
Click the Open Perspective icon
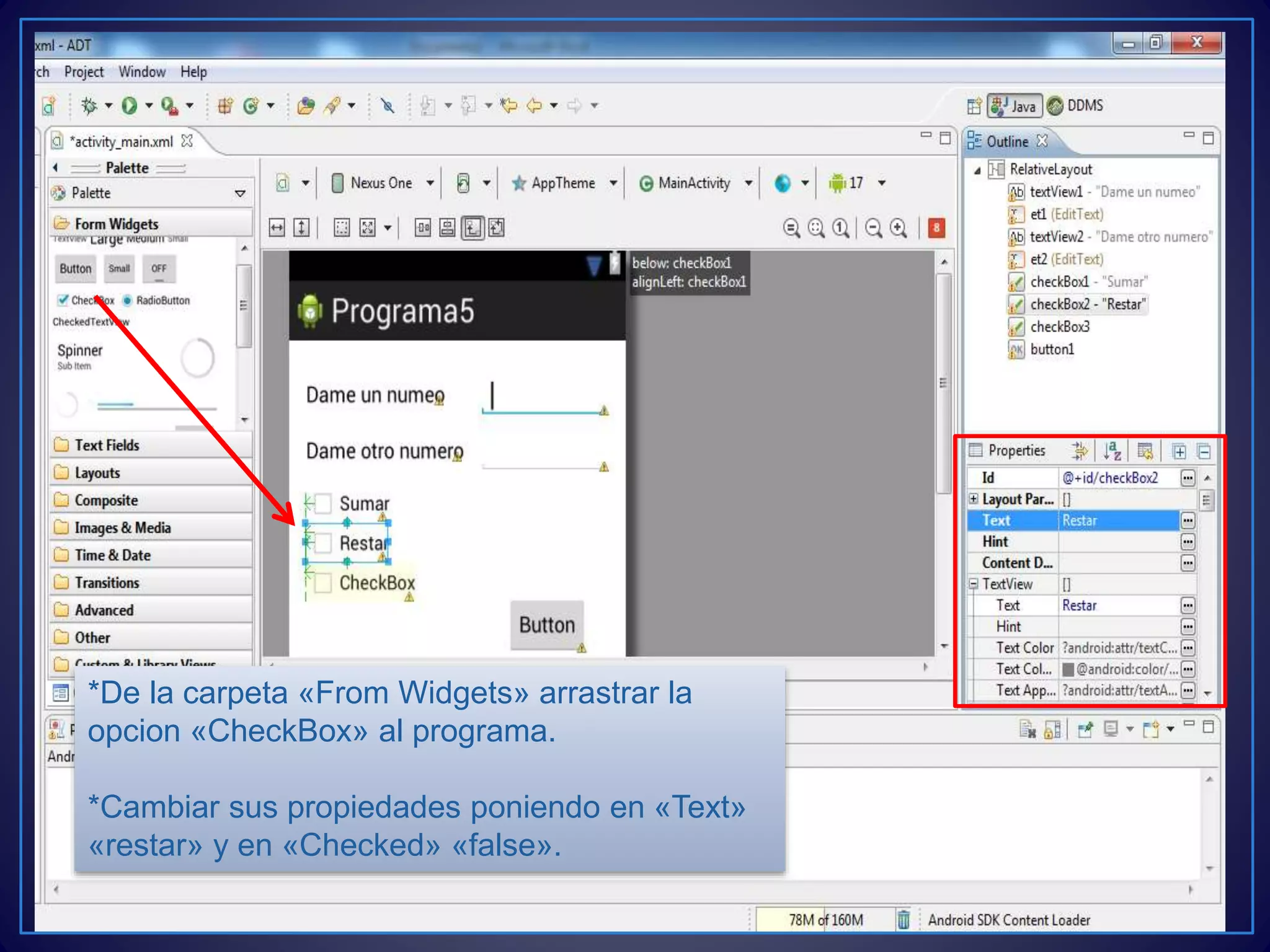(974, 106)
